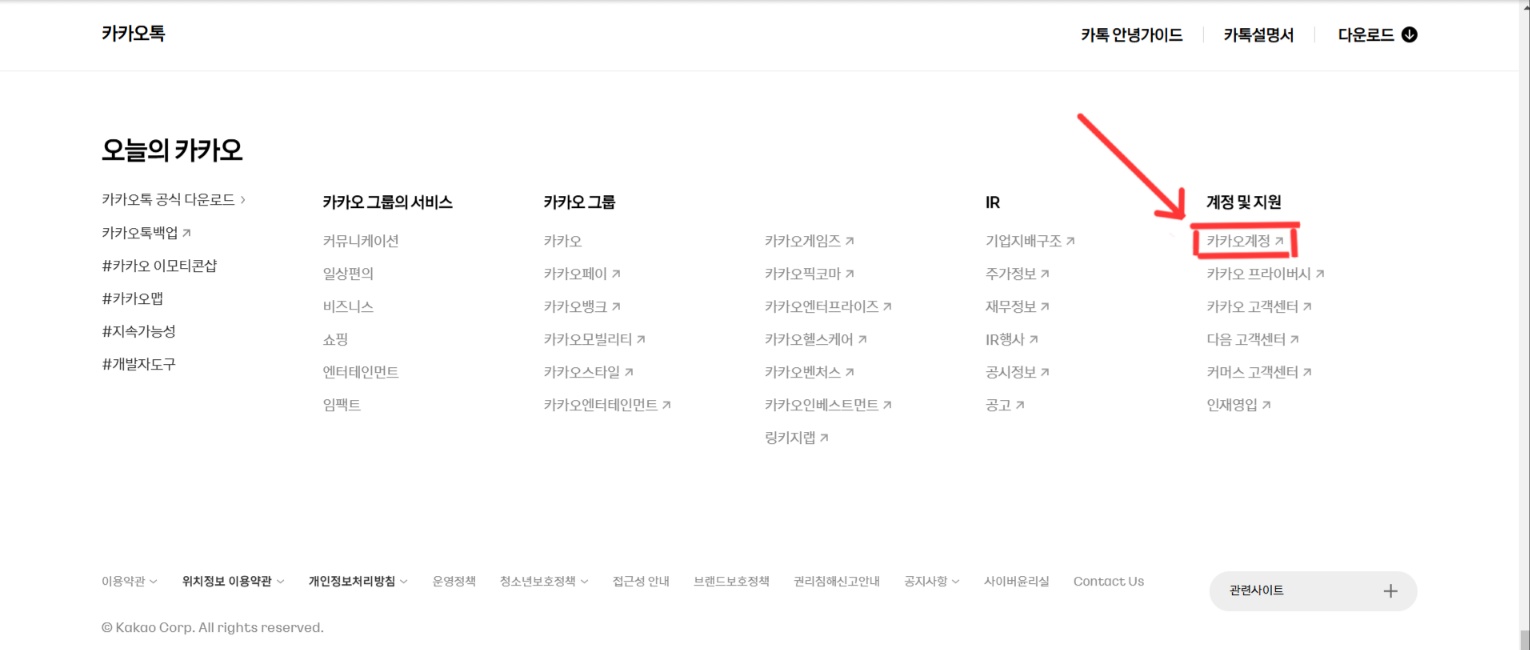Open 카카오 고객센터 link
Screen dimensions: 1530x650
pyautogui.click(x=1259, y=307)
